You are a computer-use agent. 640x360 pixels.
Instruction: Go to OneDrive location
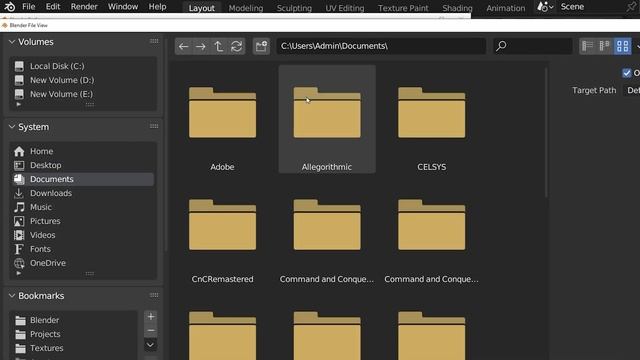pos(82,263)
